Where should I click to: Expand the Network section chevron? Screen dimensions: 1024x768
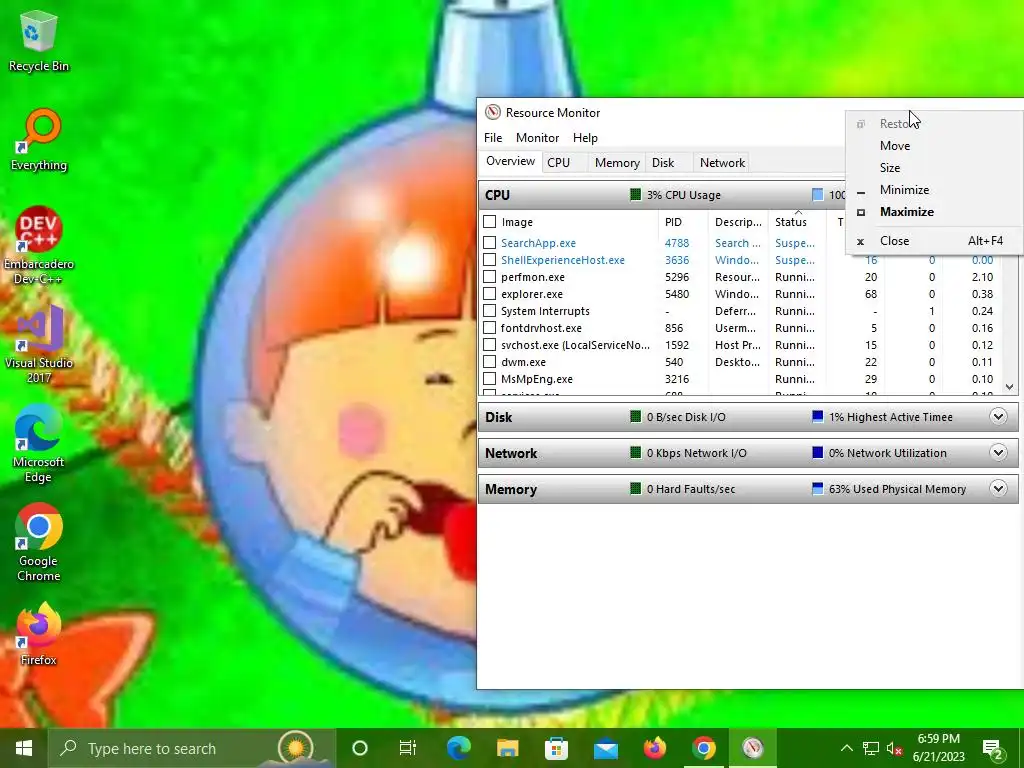(x=998, y=453)
